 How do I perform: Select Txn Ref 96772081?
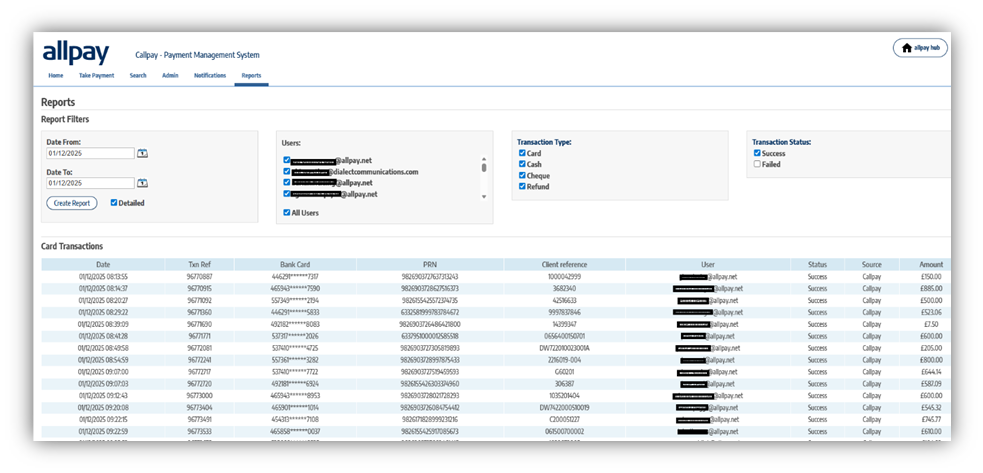tap(199, 348)
